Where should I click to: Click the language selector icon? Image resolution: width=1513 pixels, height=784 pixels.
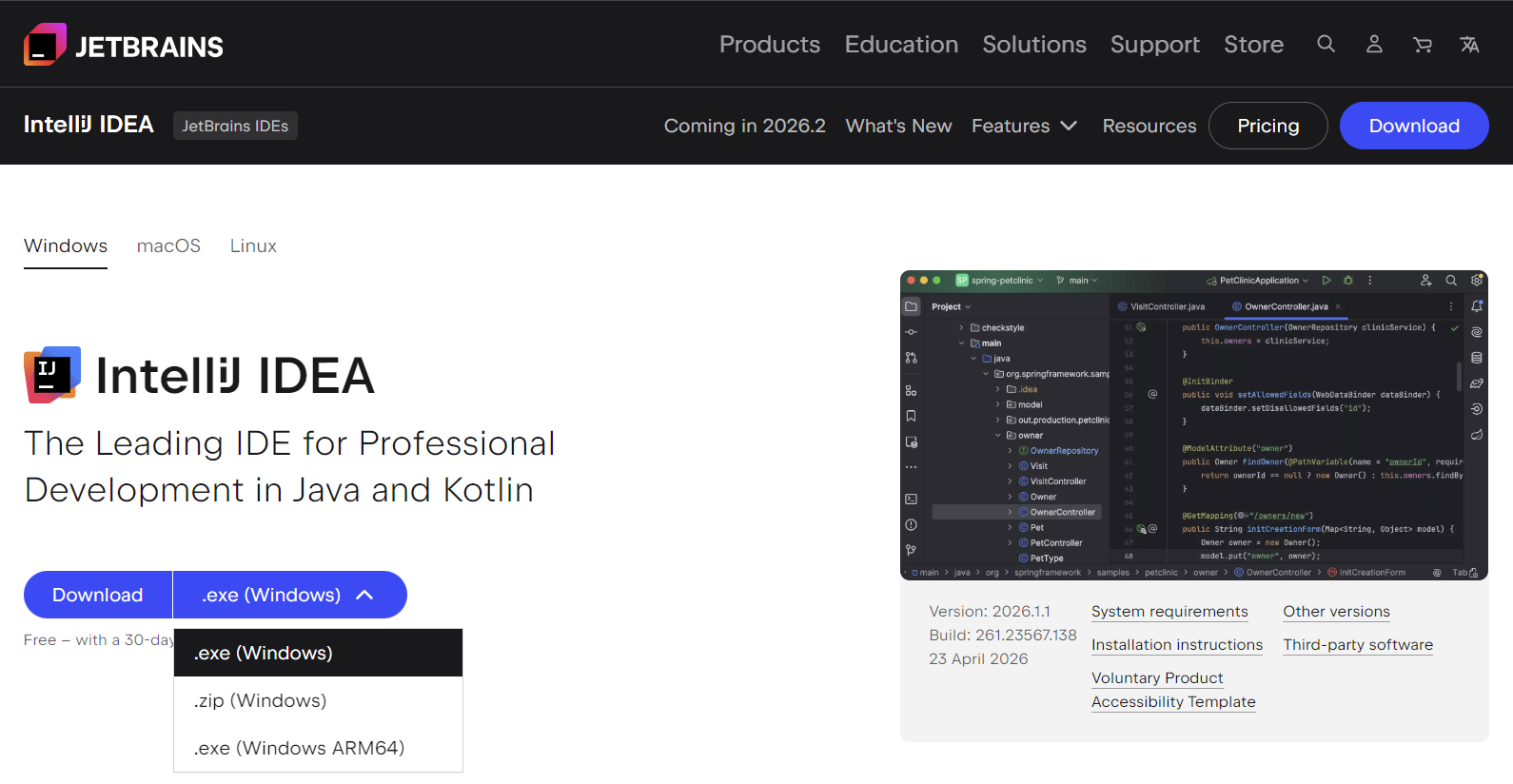(x=1469, y=44)
